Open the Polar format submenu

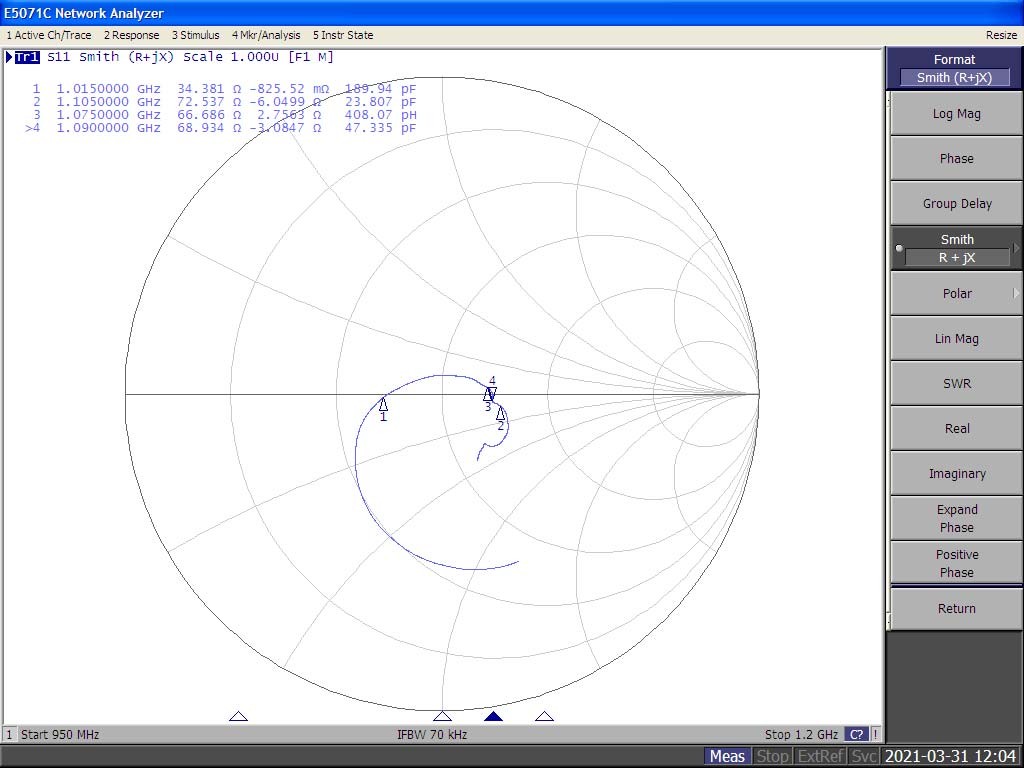click(x=956, y=294)
